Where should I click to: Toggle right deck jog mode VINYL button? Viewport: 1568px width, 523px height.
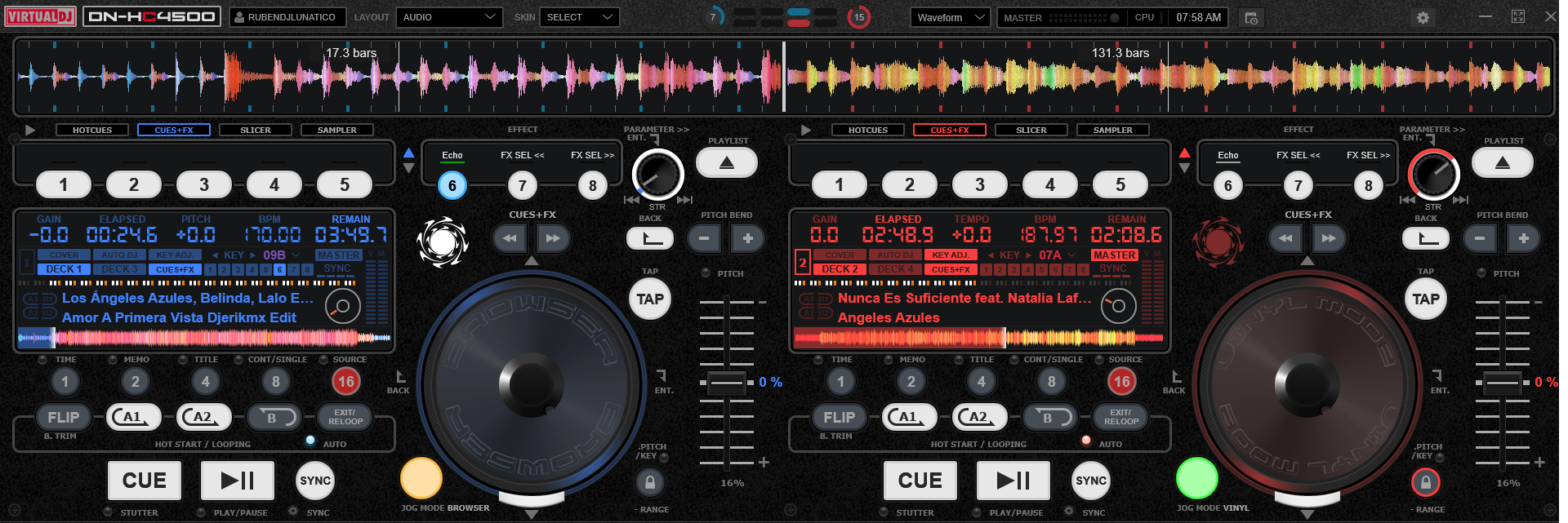coord(1197,478)
